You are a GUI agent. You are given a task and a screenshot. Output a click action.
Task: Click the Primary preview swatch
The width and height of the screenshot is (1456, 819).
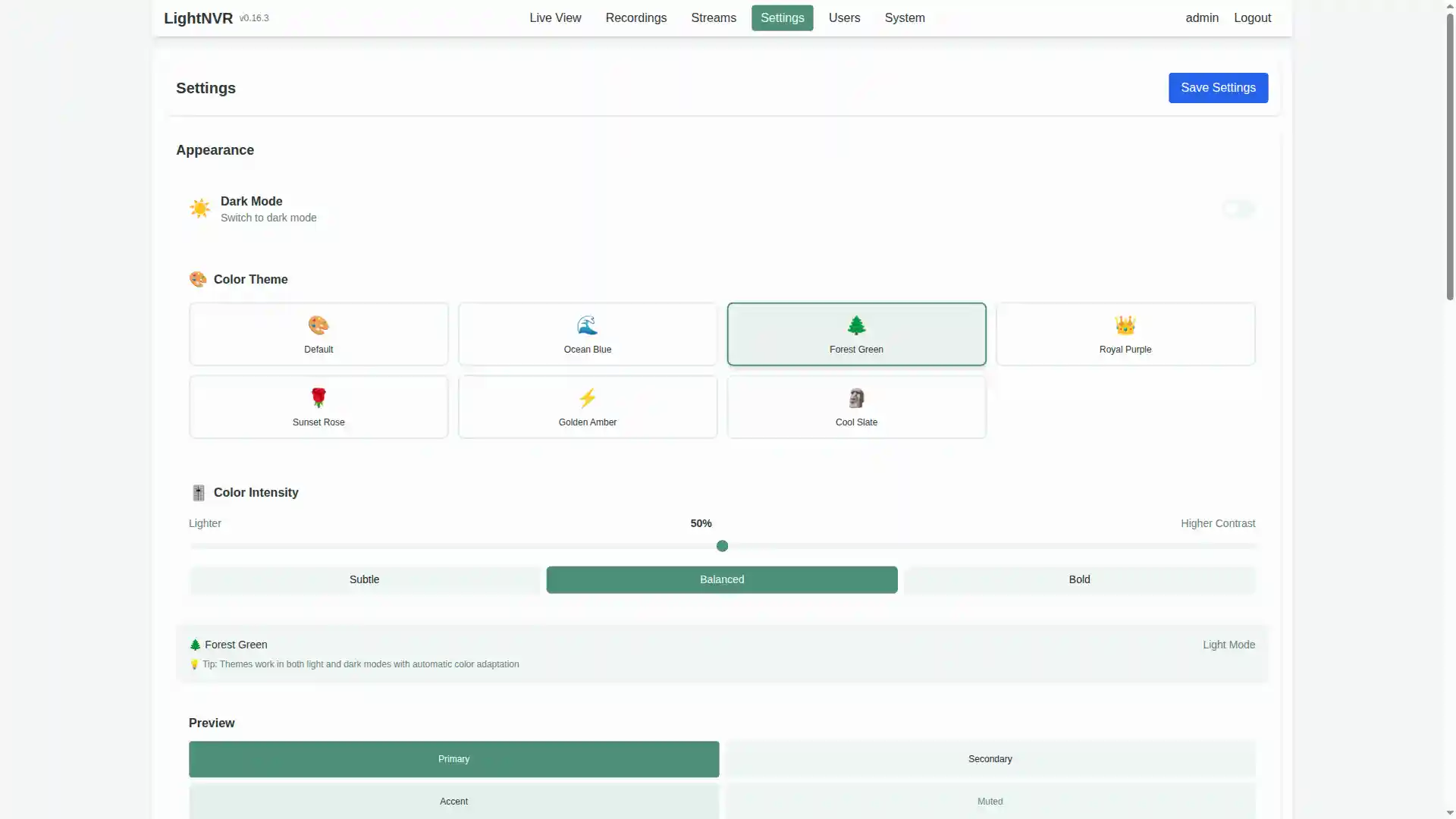click(x=453, y=758)
